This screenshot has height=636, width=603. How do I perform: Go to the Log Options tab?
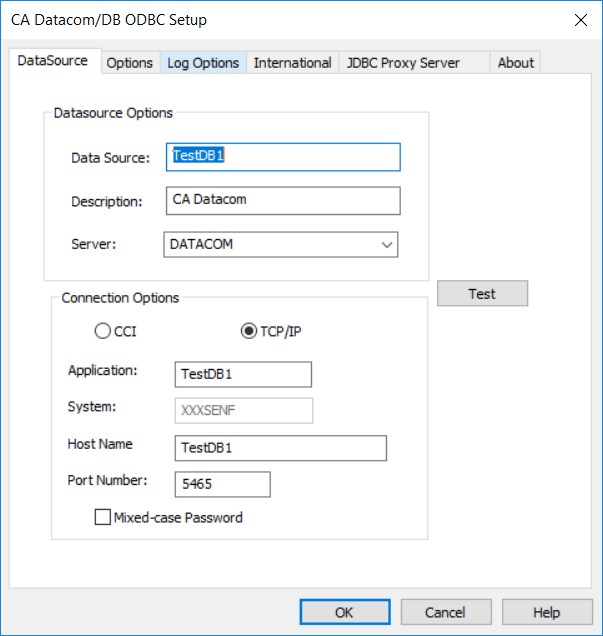click(x=203, y=62)
